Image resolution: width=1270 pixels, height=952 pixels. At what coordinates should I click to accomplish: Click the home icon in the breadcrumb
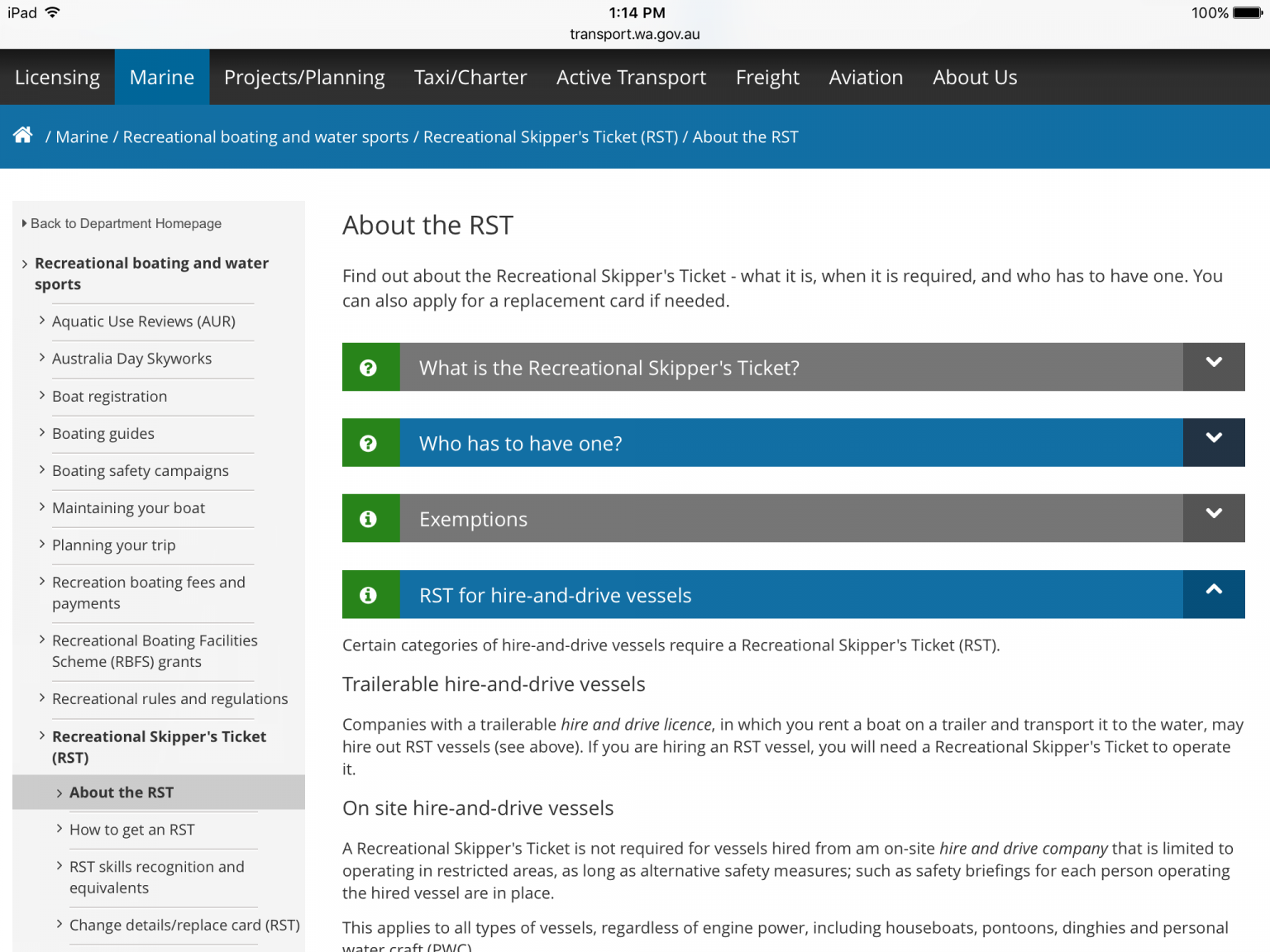[x=23, y=136]
